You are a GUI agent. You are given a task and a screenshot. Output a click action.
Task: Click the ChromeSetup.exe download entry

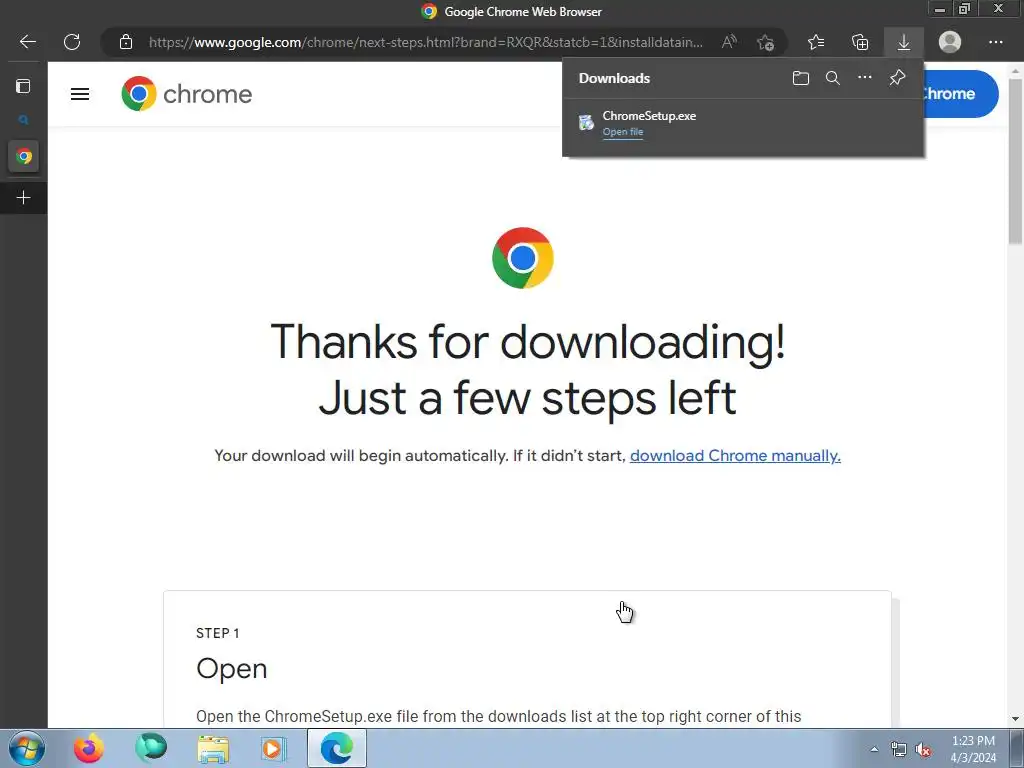[743, 123]
